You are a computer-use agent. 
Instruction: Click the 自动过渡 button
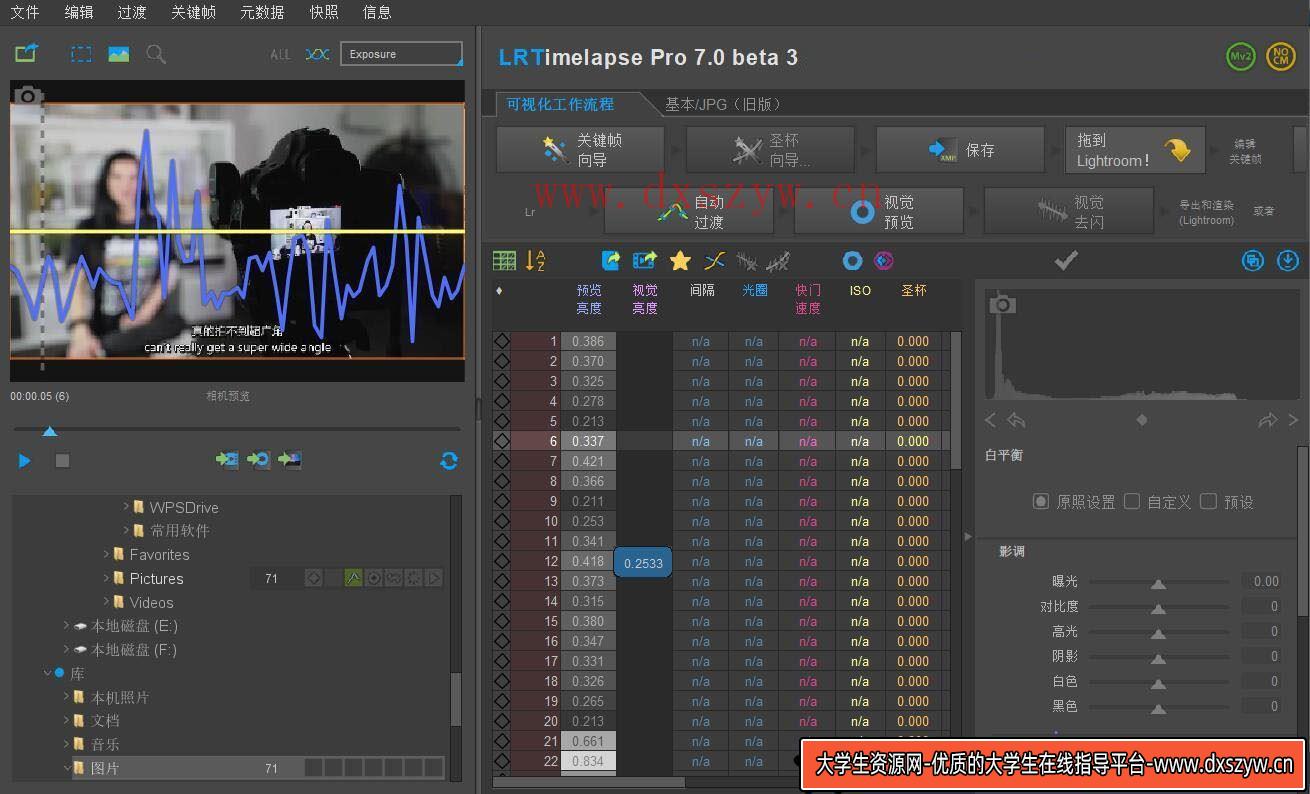click(x=689, y=211)
